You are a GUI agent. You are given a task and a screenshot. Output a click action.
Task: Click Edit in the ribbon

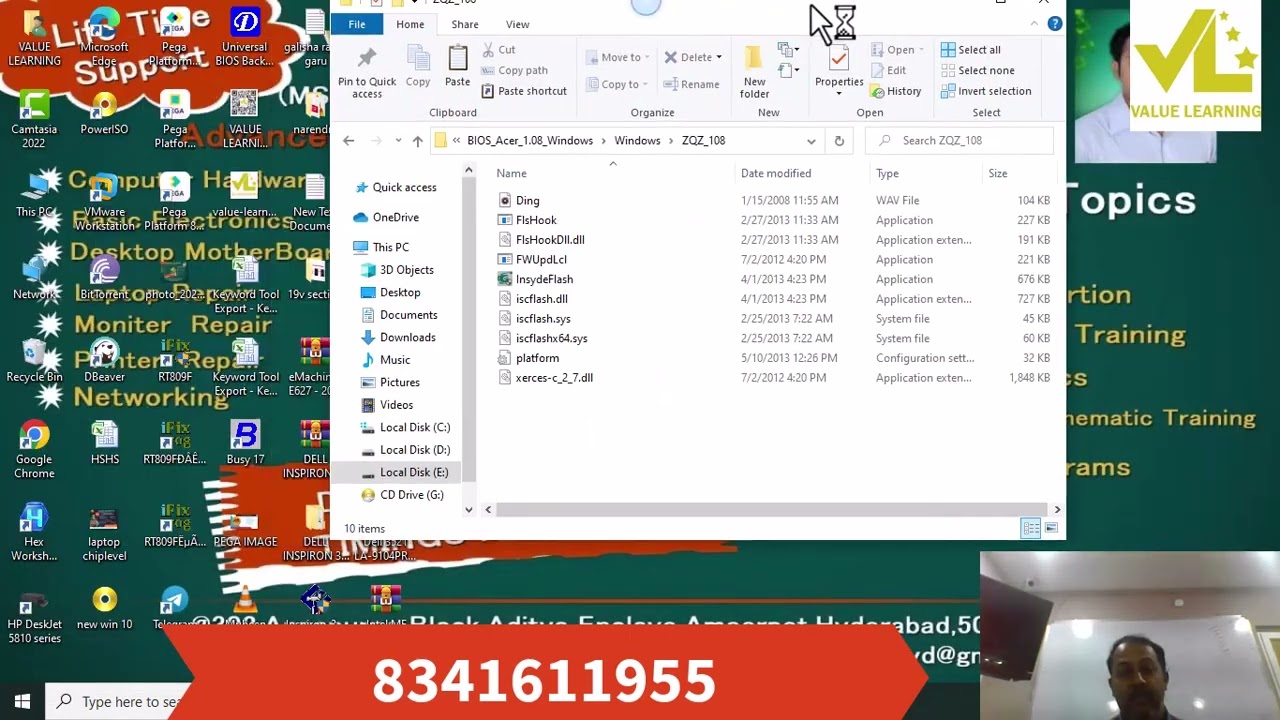(887, 70)
